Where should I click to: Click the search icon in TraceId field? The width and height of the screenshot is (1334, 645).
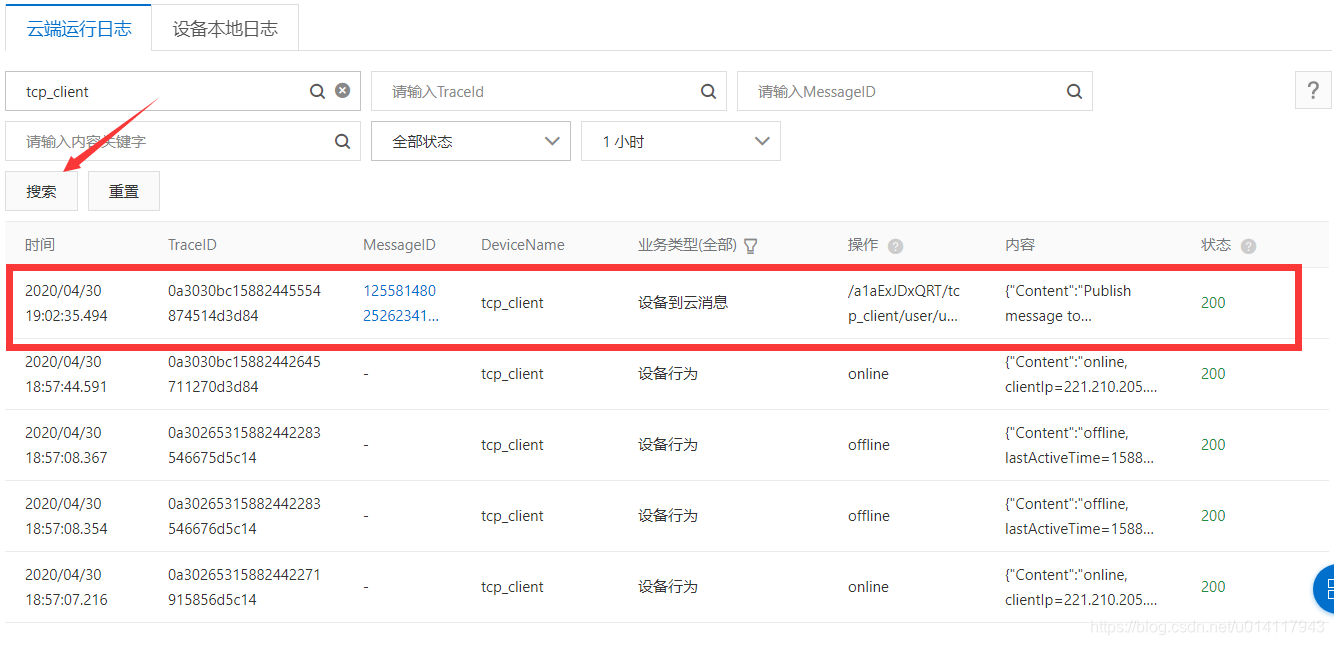pyautogui.click(x=708, y=91)
